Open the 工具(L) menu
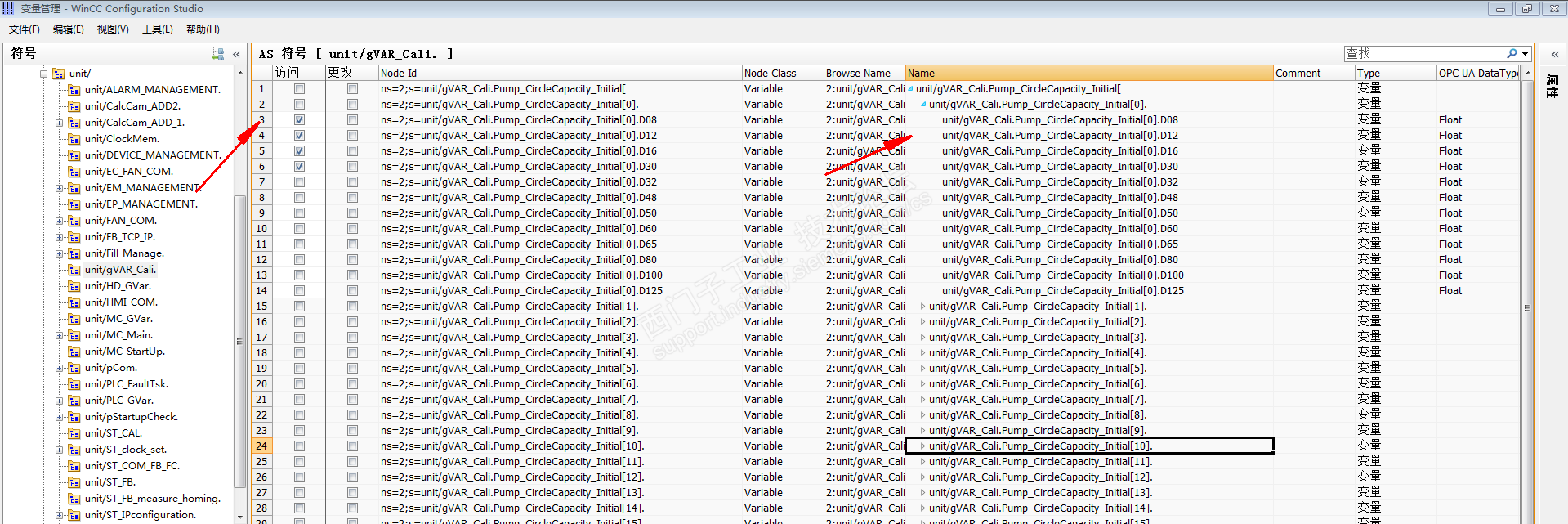Image resolution: width=1568 pixels, height=524 pixels. tap(158, 29)
